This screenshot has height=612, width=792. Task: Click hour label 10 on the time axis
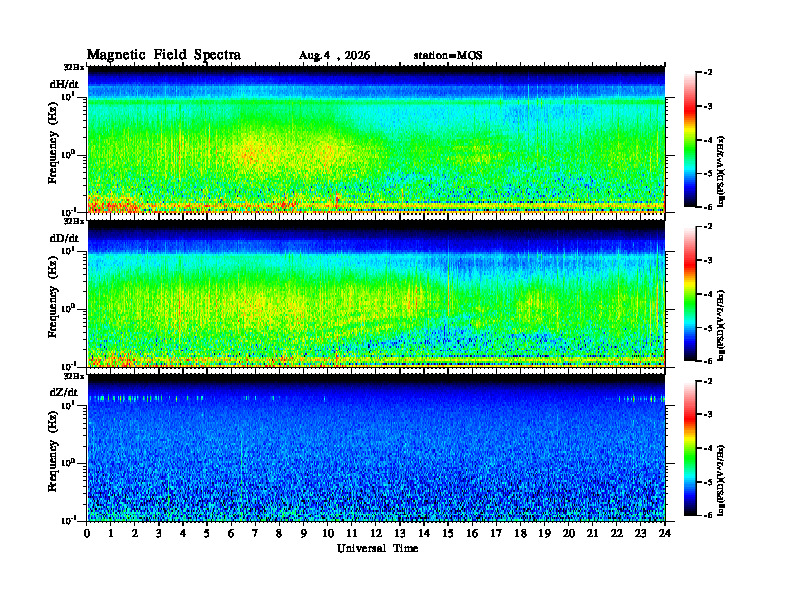tap(327, 533)
